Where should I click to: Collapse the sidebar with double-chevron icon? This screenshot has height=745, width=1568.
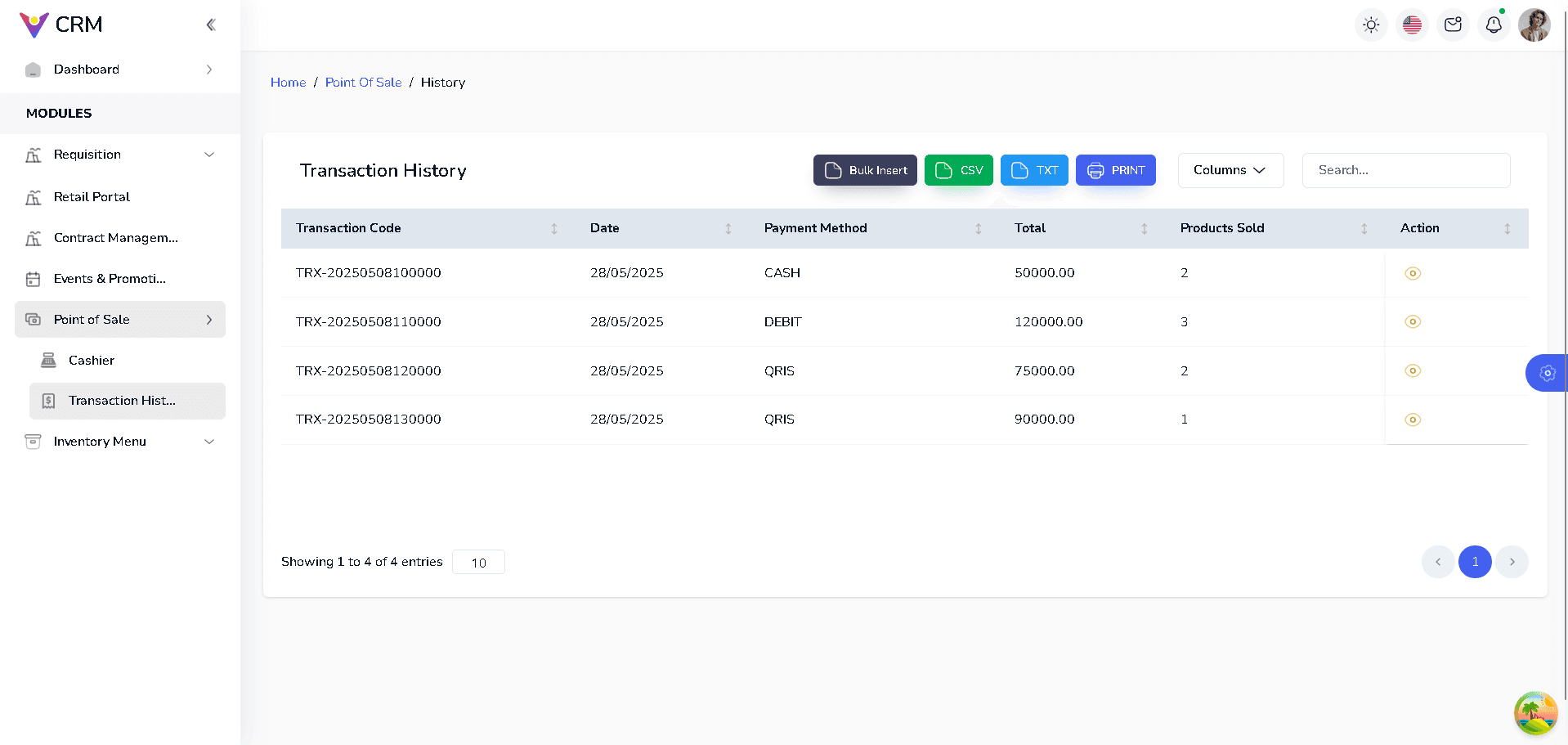click(x=211, y=25)
